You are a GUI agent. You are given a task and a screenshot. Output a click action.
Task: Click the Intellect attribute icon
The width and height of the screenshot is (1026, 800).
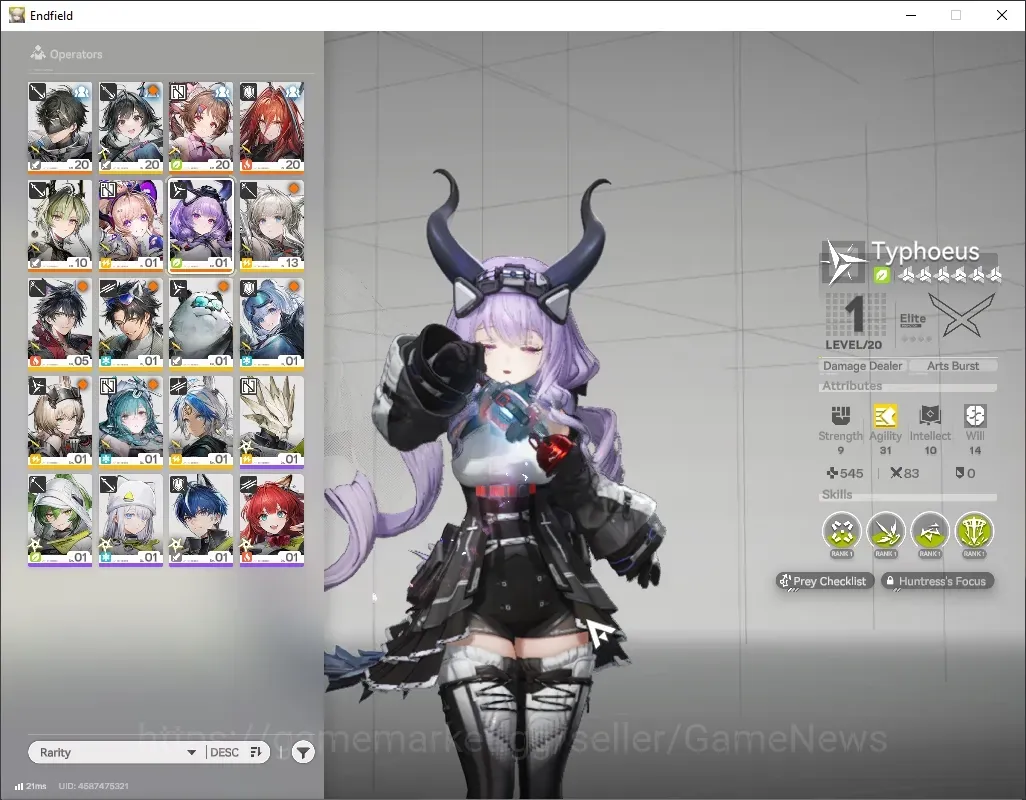pyautogui.click(x=930, y=415)
